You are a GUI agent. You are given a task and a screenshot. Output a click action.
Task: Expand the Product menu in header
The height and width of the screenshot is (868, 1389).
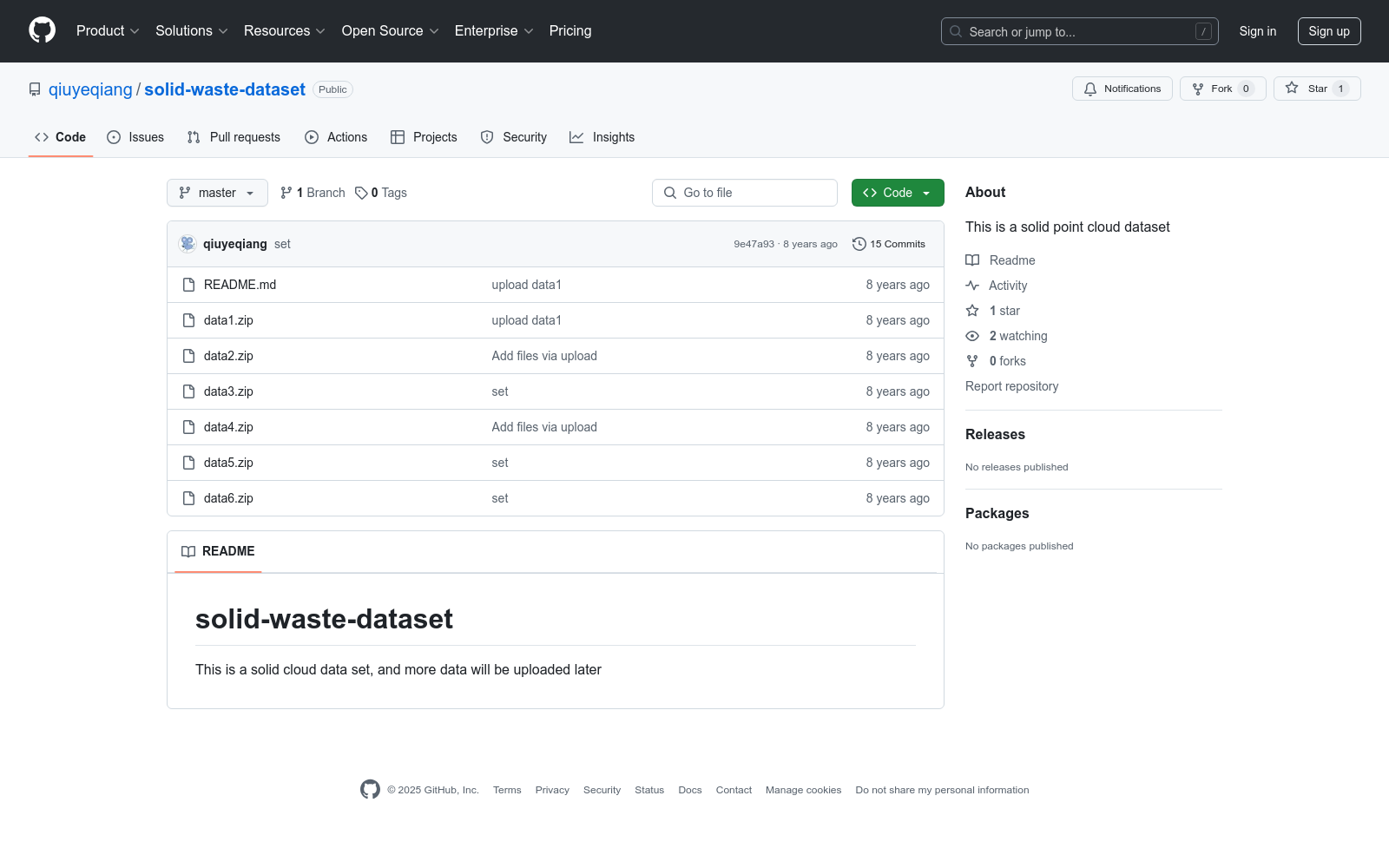[x=108, y=31]
